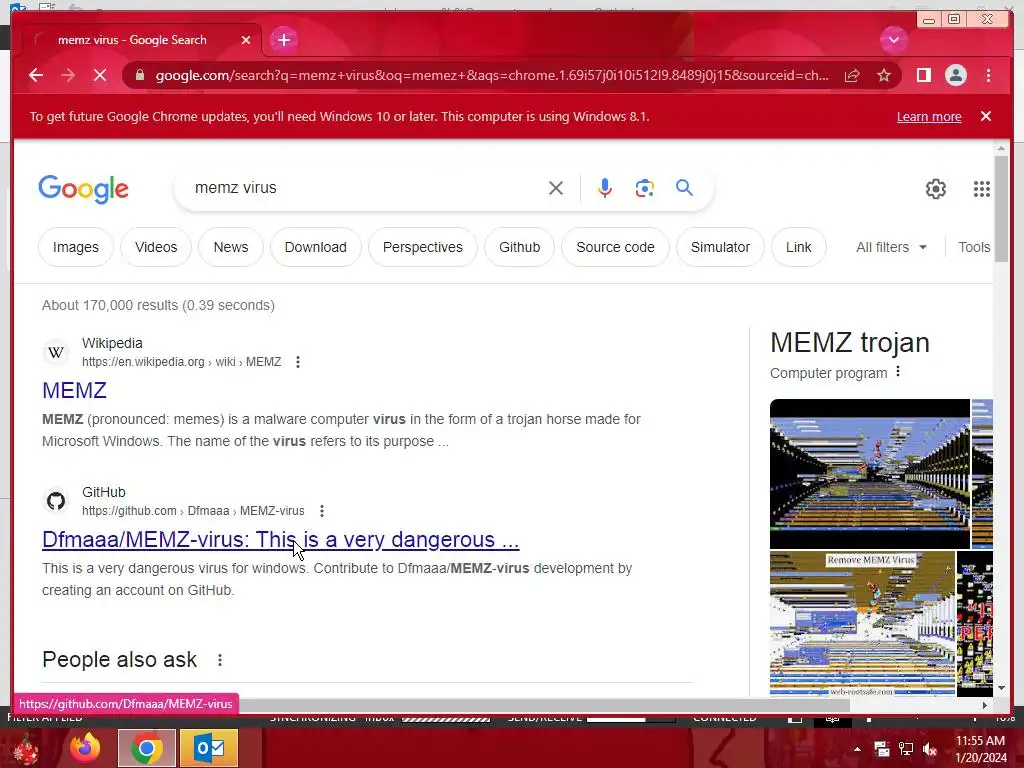Open MEMZ trojan panel more options
This screenshot has height=768, width=1024.
[898, 372]
